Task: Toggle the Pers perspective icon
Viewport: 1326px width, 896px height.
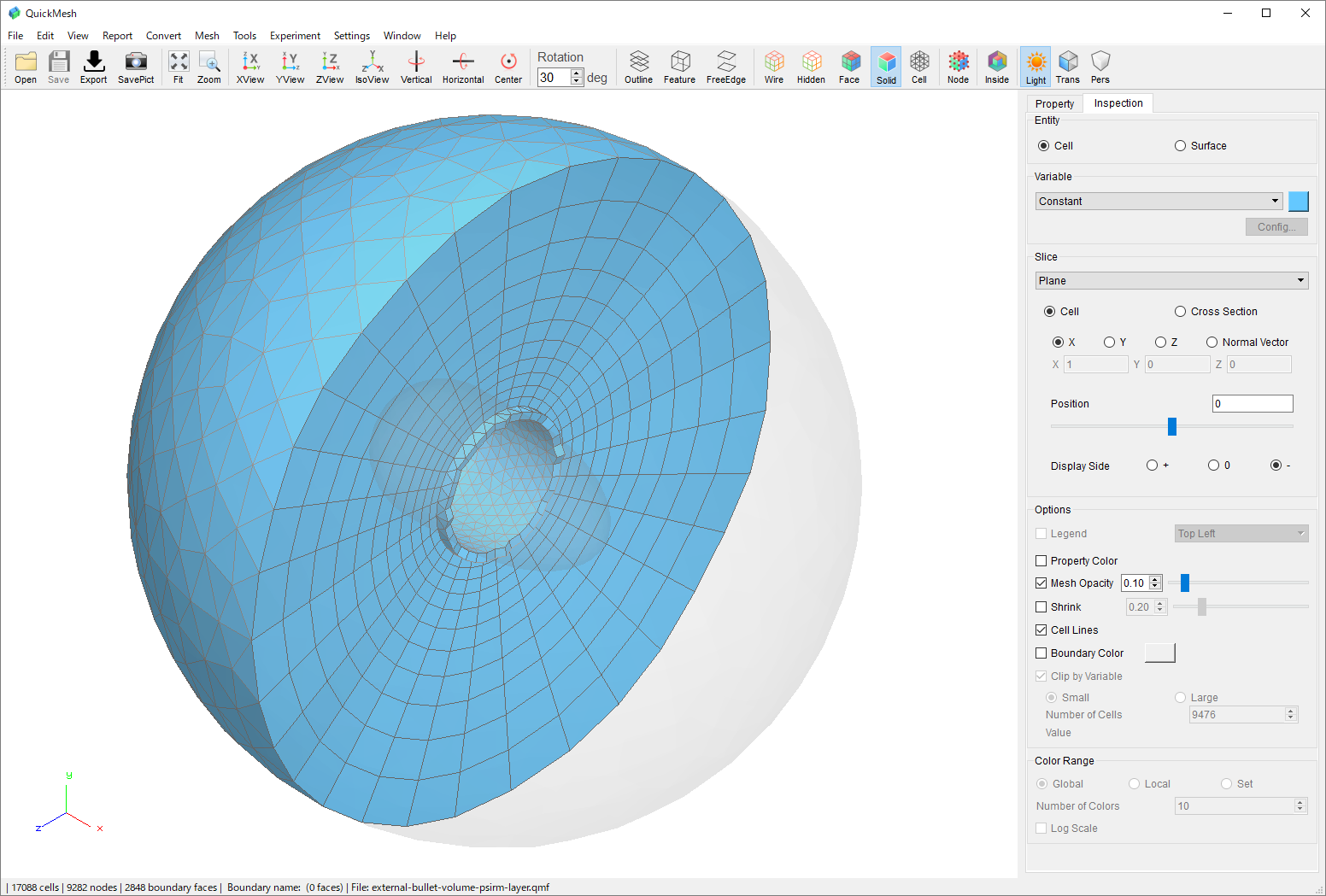Action: [1100, 67]
